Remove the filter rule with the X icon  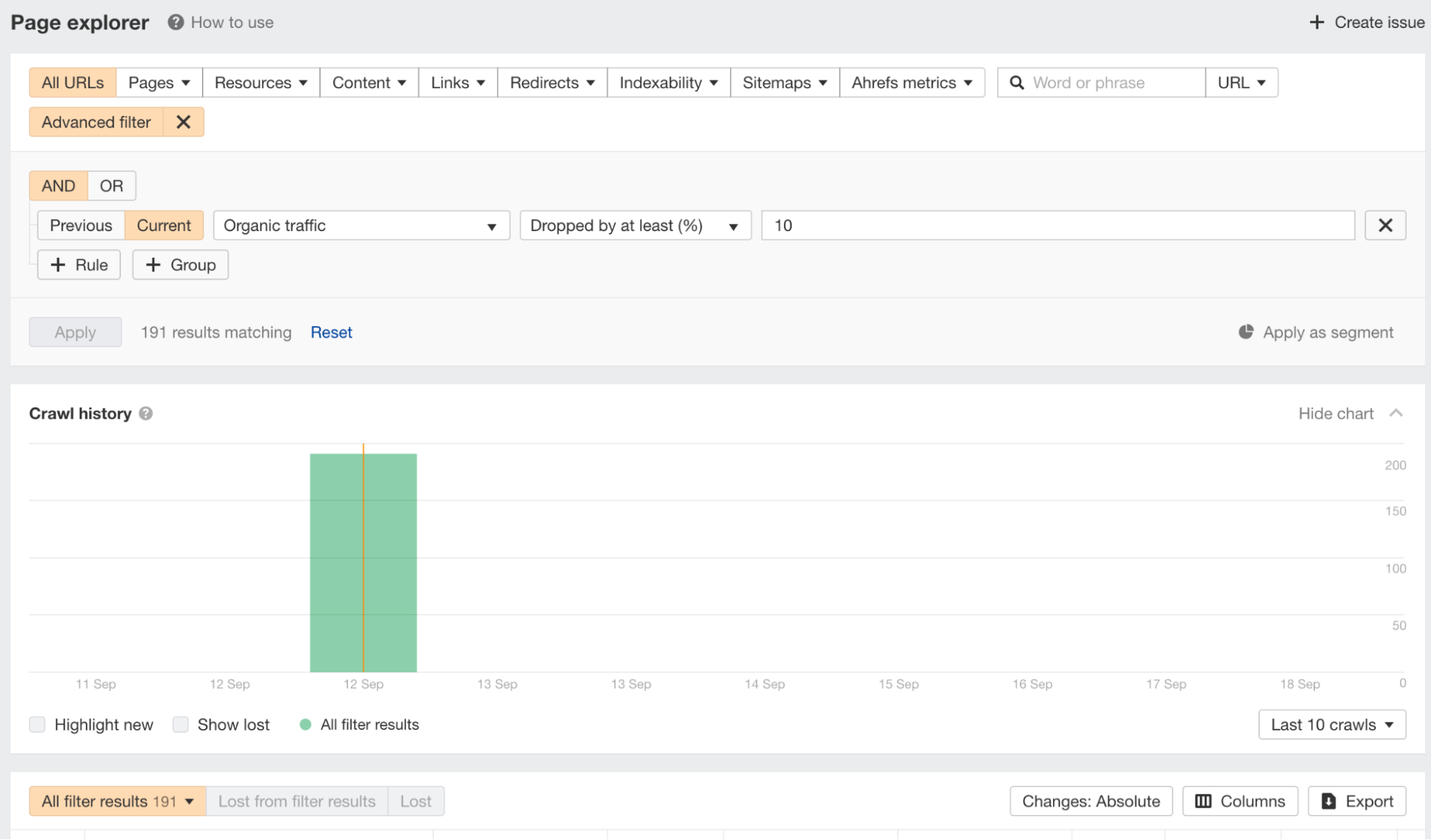coord(1385,225)
